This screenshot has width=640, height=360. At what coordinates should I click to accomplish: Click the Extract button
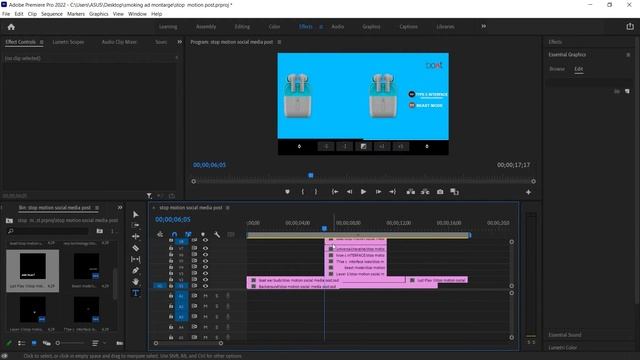tap(425, 192)
